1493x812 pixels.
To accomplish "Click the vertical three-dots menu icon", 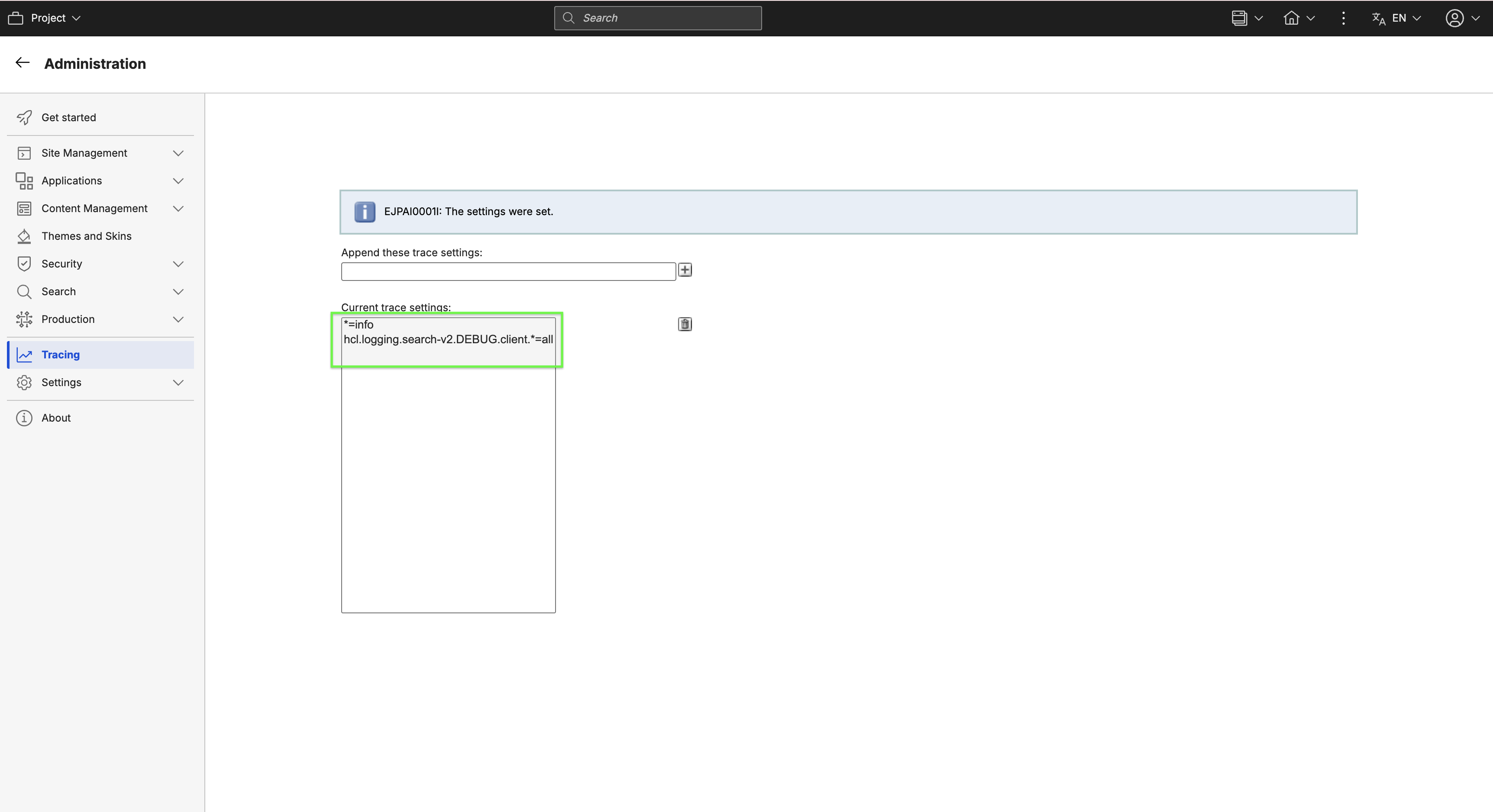I will point(1343,18).
